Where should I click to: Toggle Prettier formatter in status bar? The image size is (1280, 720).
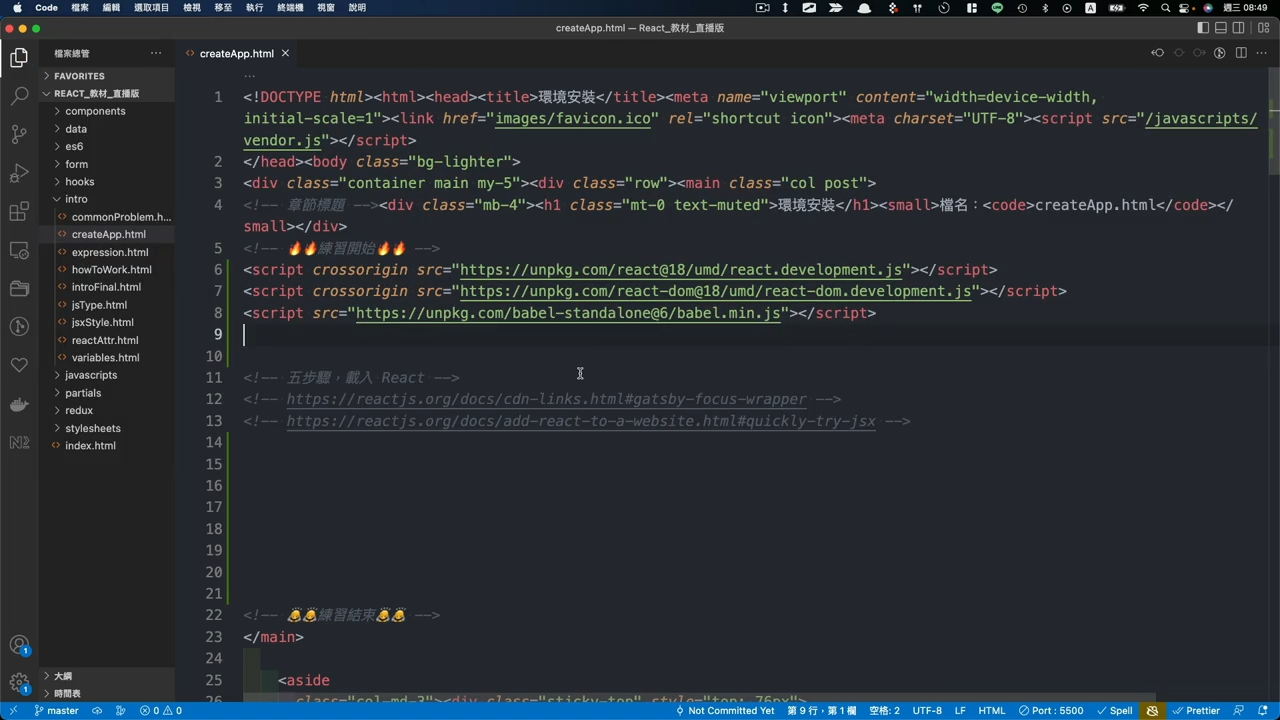coord(1196,711)
